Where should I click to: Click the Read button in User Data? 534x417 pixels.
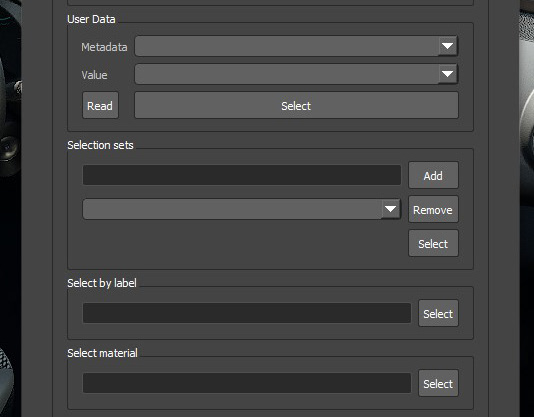coord(100,105)
